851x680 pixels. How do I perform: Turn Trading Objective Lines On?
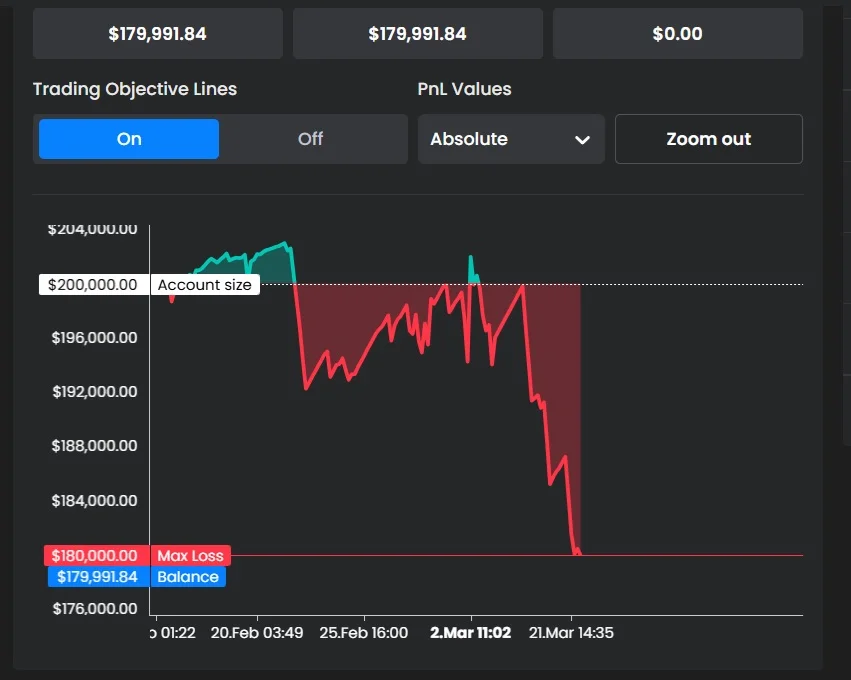pyautogui.click(x=129, y=139)
